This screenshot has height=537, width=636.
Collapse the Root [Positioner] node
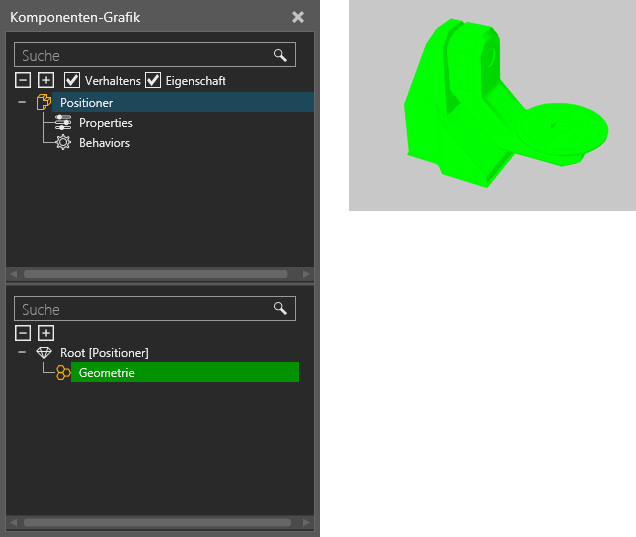click(22, 352)
